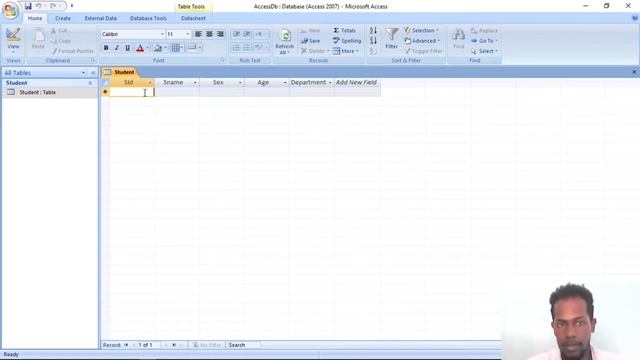This screenshot has height=360, width=640.
Task: Click the Cut command
Action: pyautogui.click(x=59, y=31)
